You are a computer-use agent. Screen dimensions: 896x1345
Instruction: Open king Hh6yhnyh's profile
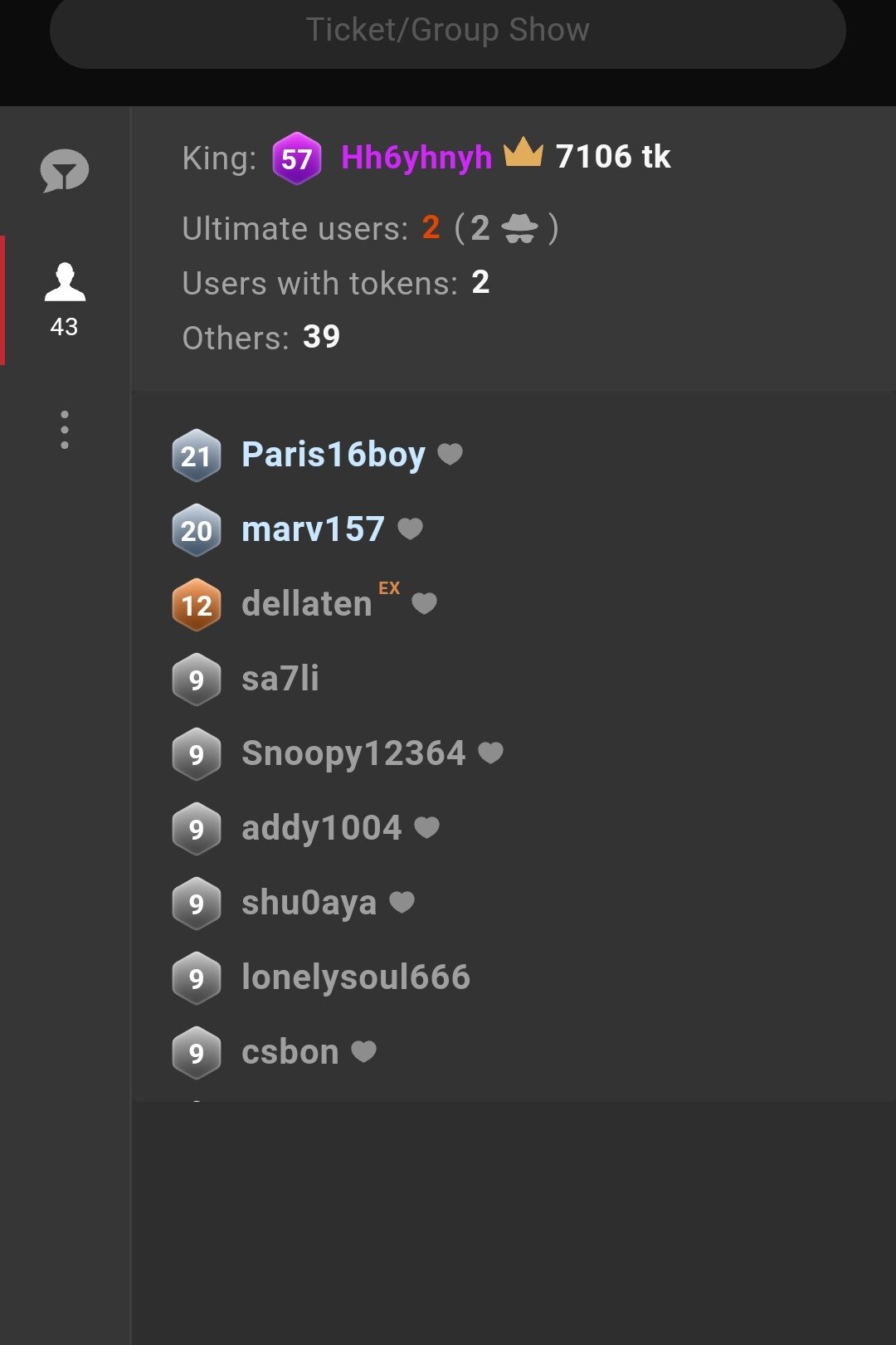[x=416, y=157]
